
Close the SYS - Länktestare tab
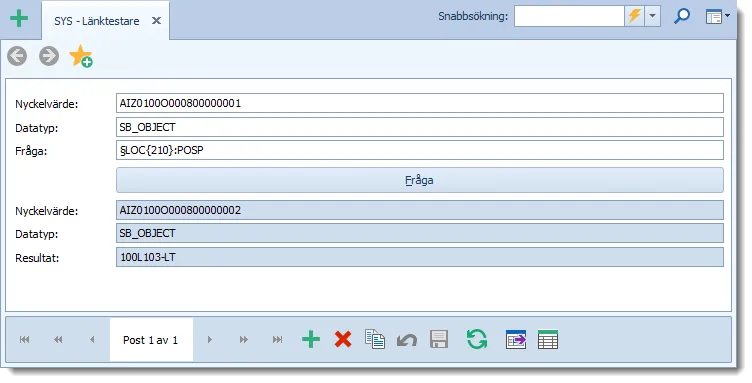[x=156, y=21]
